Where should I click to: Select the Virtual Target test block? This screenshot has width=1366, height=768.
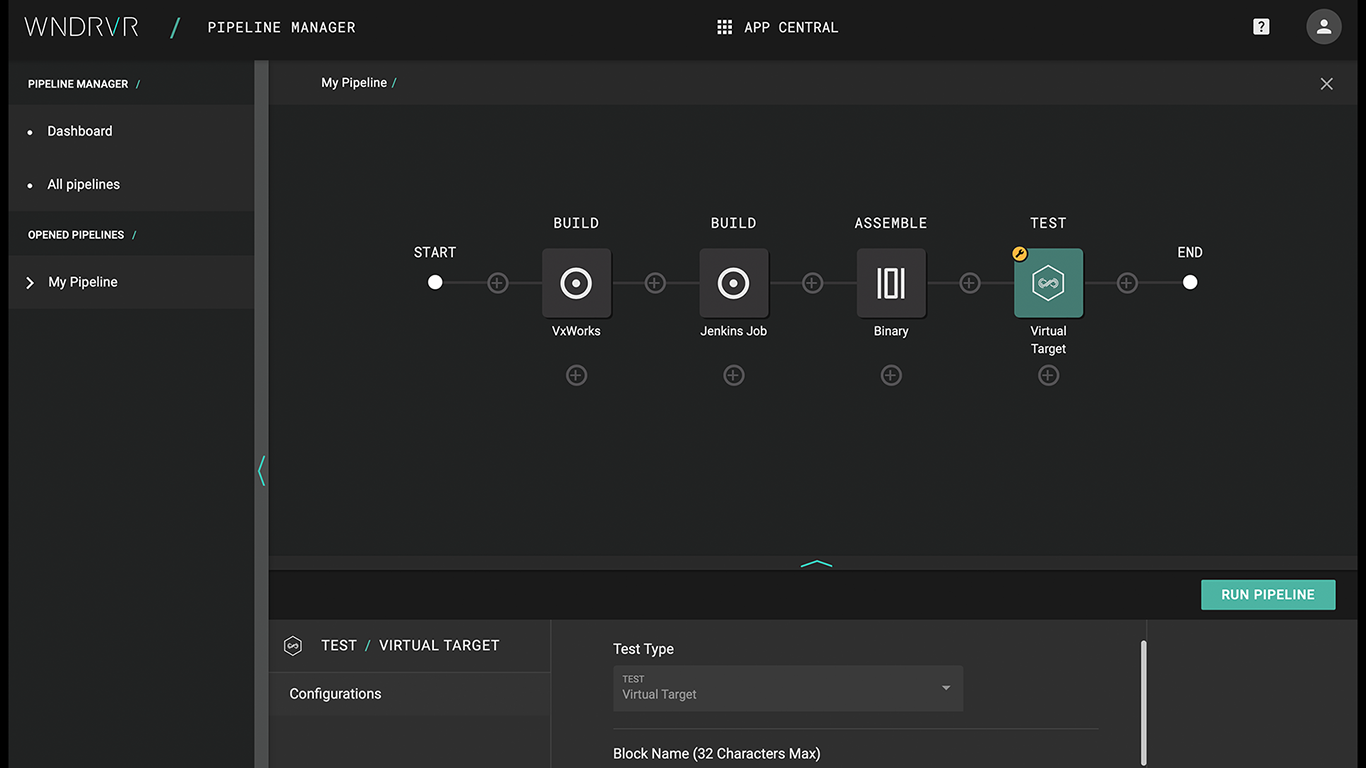click(x=1048, y=283)
